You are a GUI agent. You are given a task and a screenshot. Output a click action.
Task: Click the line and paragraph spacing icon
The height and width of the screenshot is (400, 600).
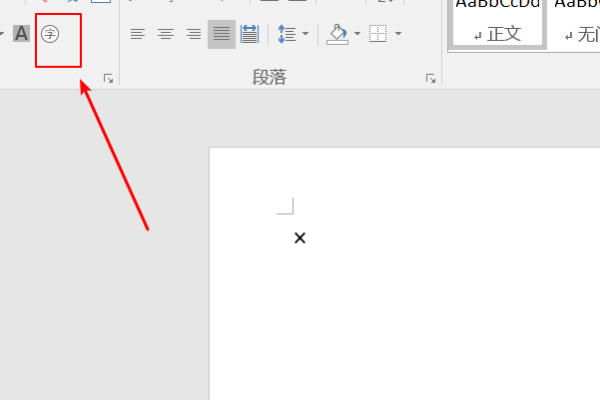click(x=287, y=34)
